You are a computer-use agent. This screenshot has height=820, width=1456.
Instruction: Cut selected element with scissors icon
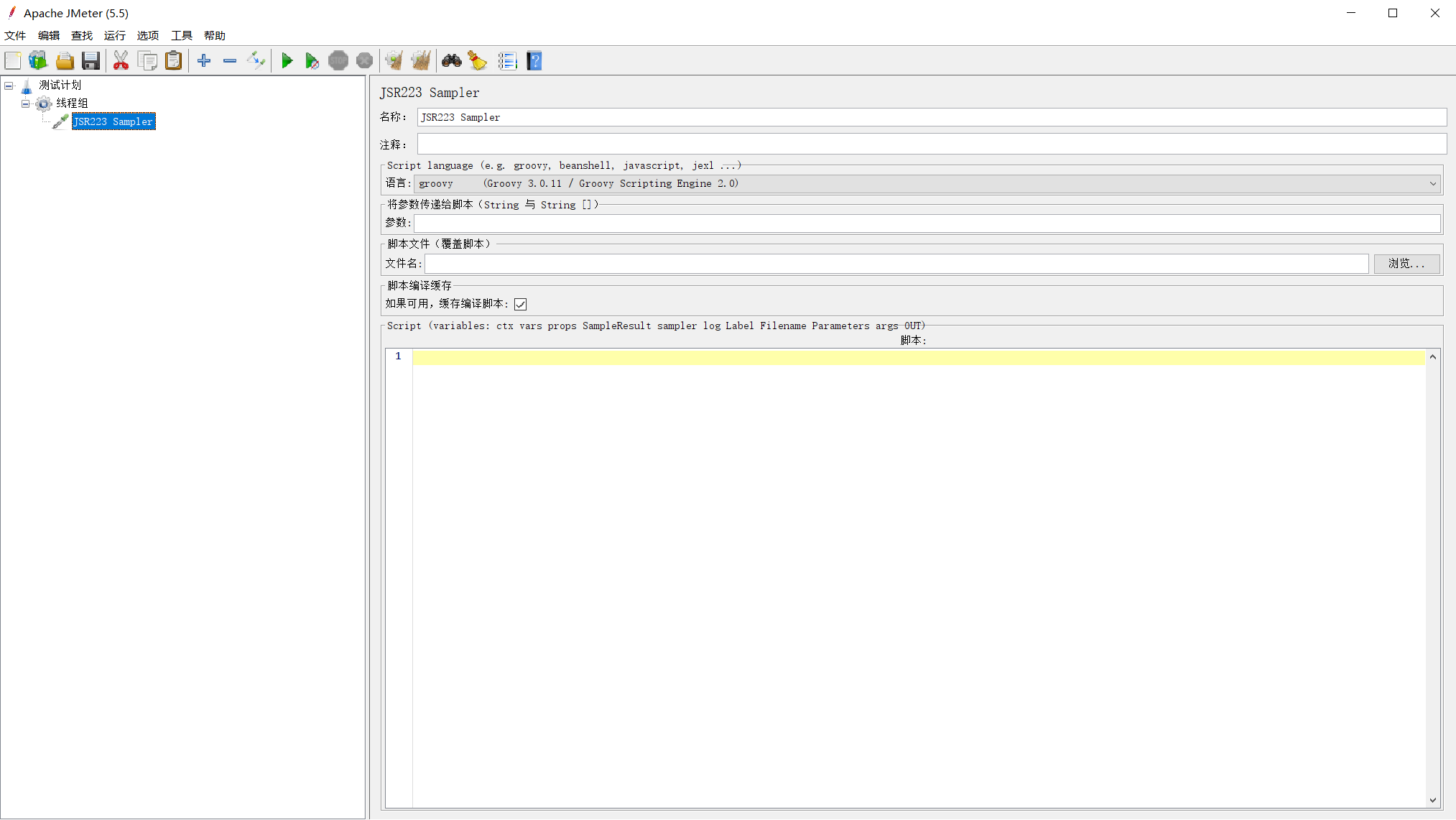coord(121,61)
